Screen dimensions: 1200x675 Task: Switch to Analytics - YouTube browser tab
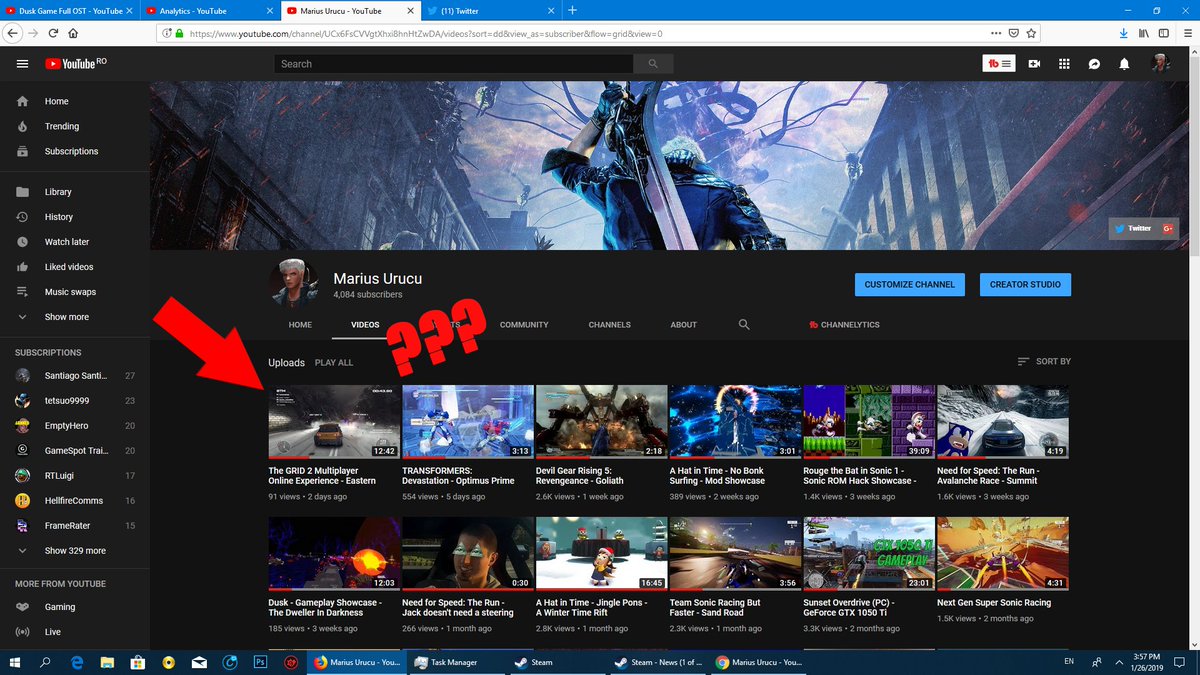point(208,10)
